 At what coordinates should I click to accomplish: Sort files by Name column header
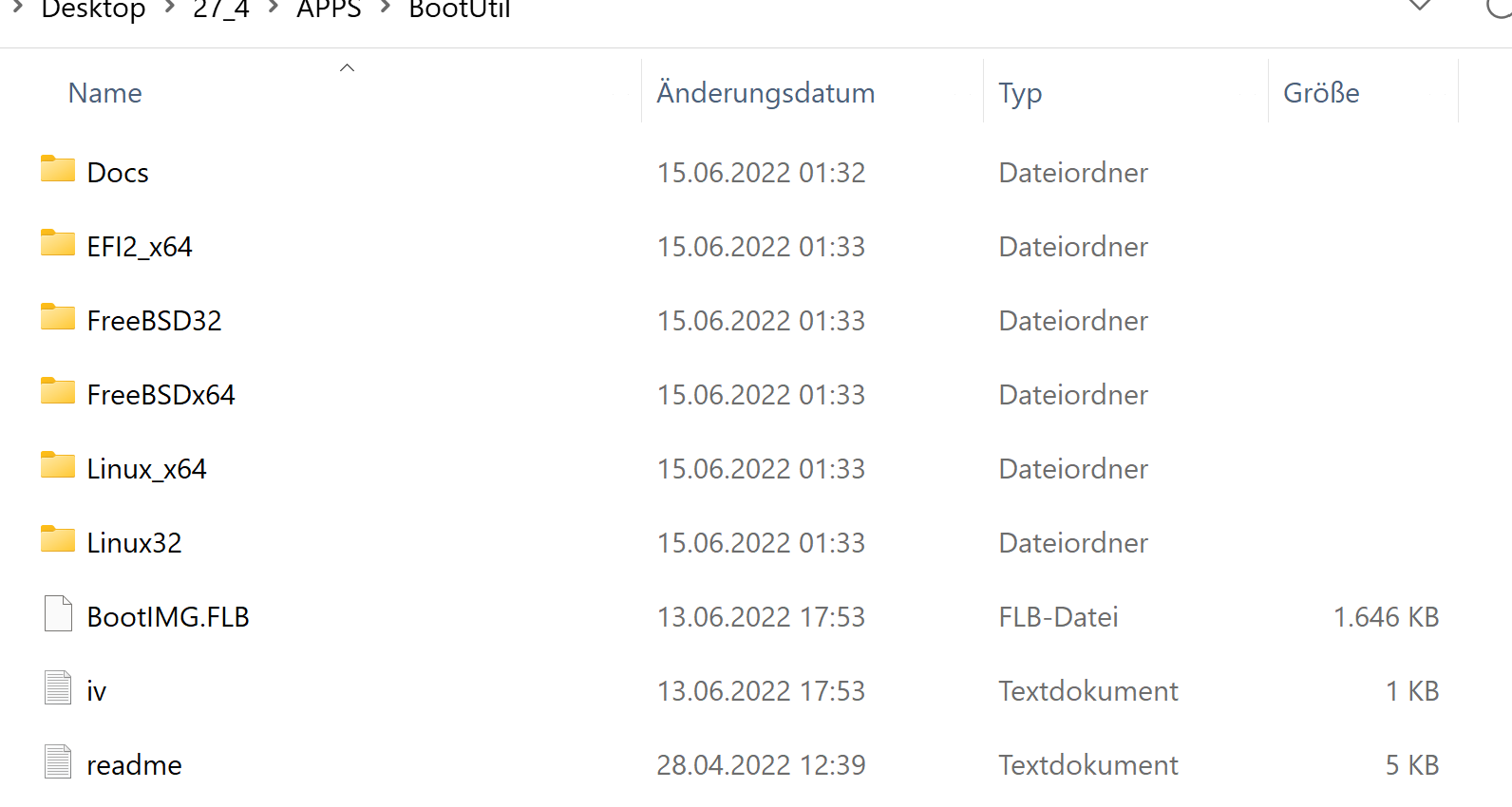point(104,93)
